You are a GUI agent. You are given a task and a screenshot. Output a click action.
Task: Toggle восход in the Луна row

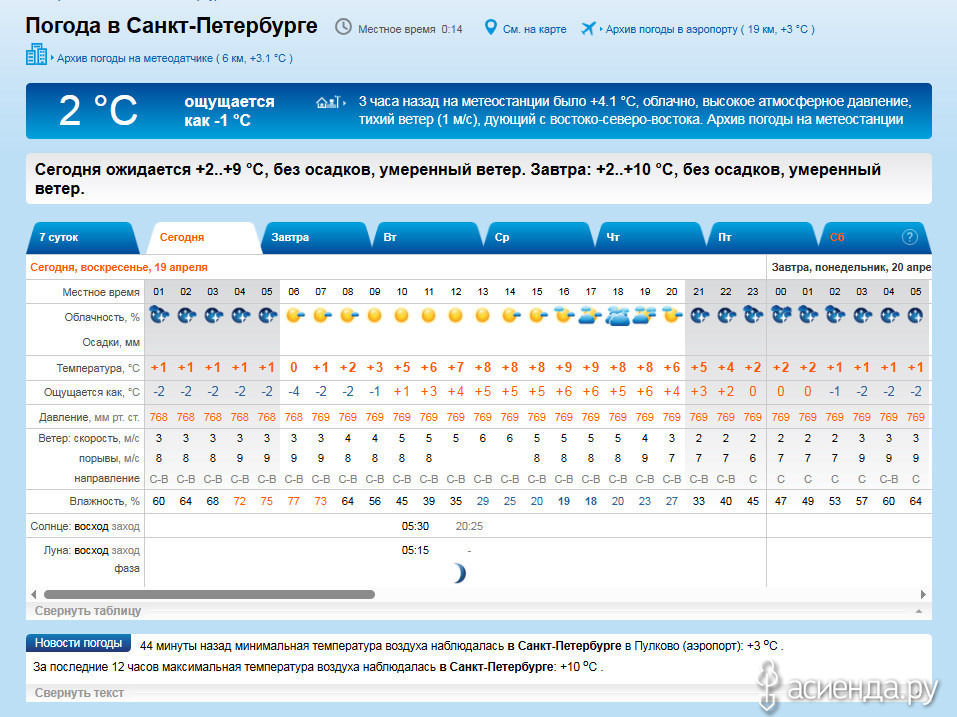91,550
